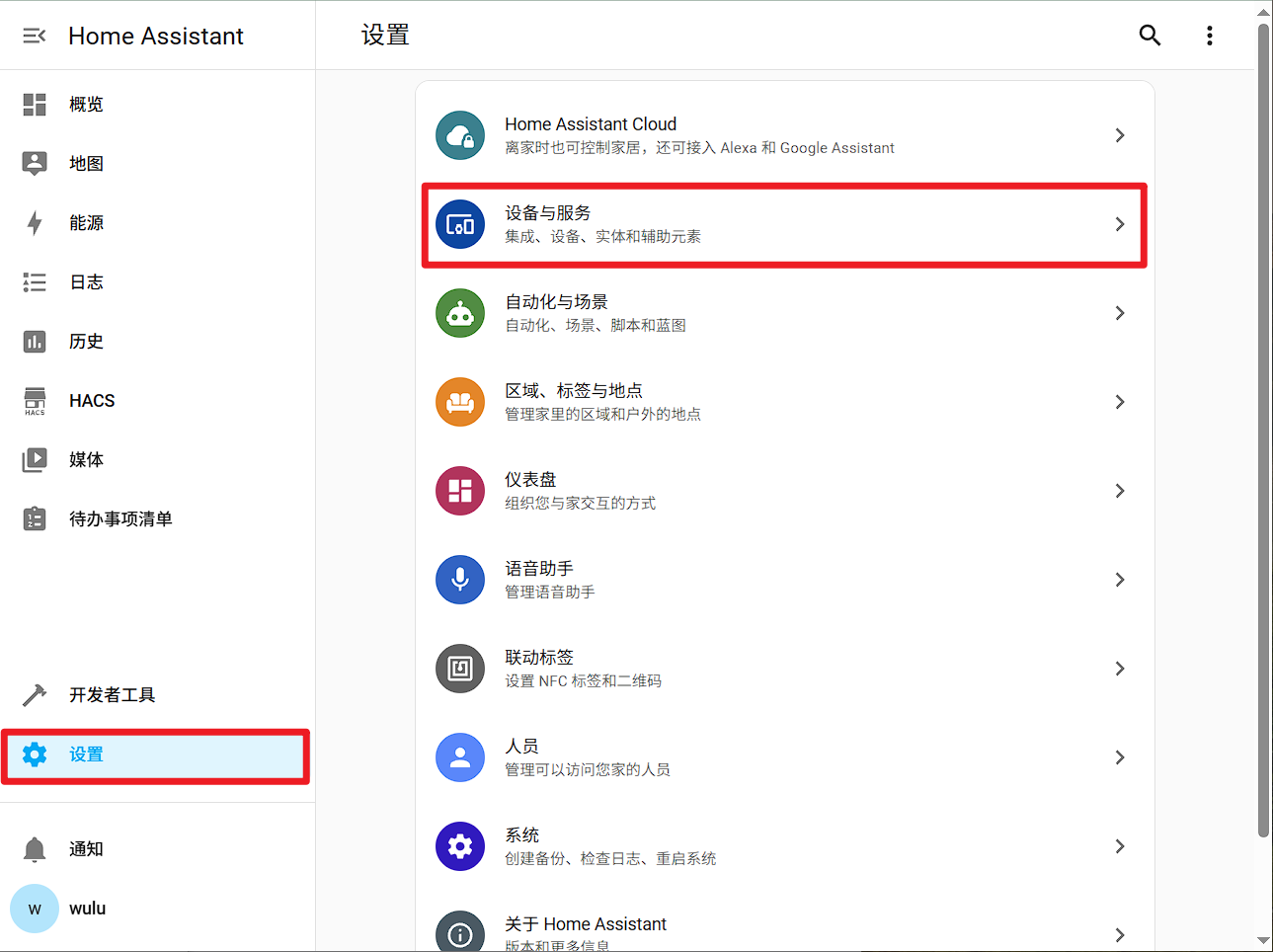Click the 联动标签 NFC icon
This screenshot has height=952, width=1273.
point(460,669)
